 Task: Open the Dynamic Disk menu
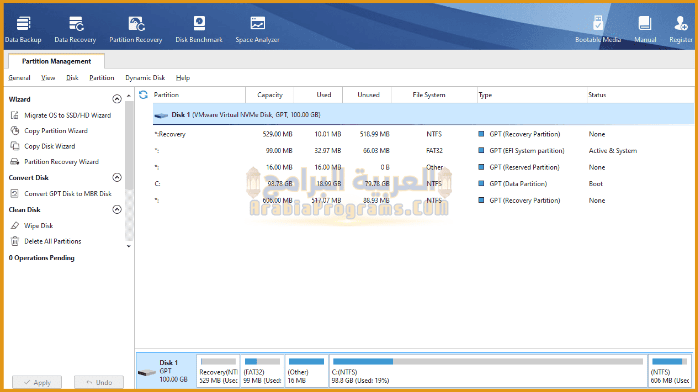tap(145, 78)
